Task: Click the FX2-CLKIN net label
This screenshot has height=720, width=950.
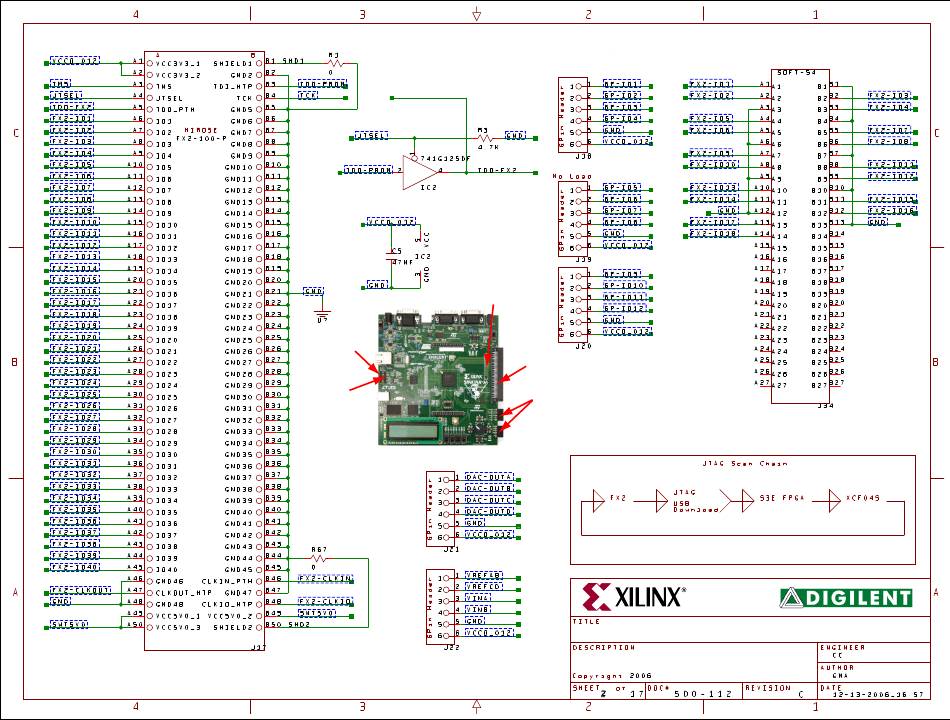Action: (x=325, y=579)
